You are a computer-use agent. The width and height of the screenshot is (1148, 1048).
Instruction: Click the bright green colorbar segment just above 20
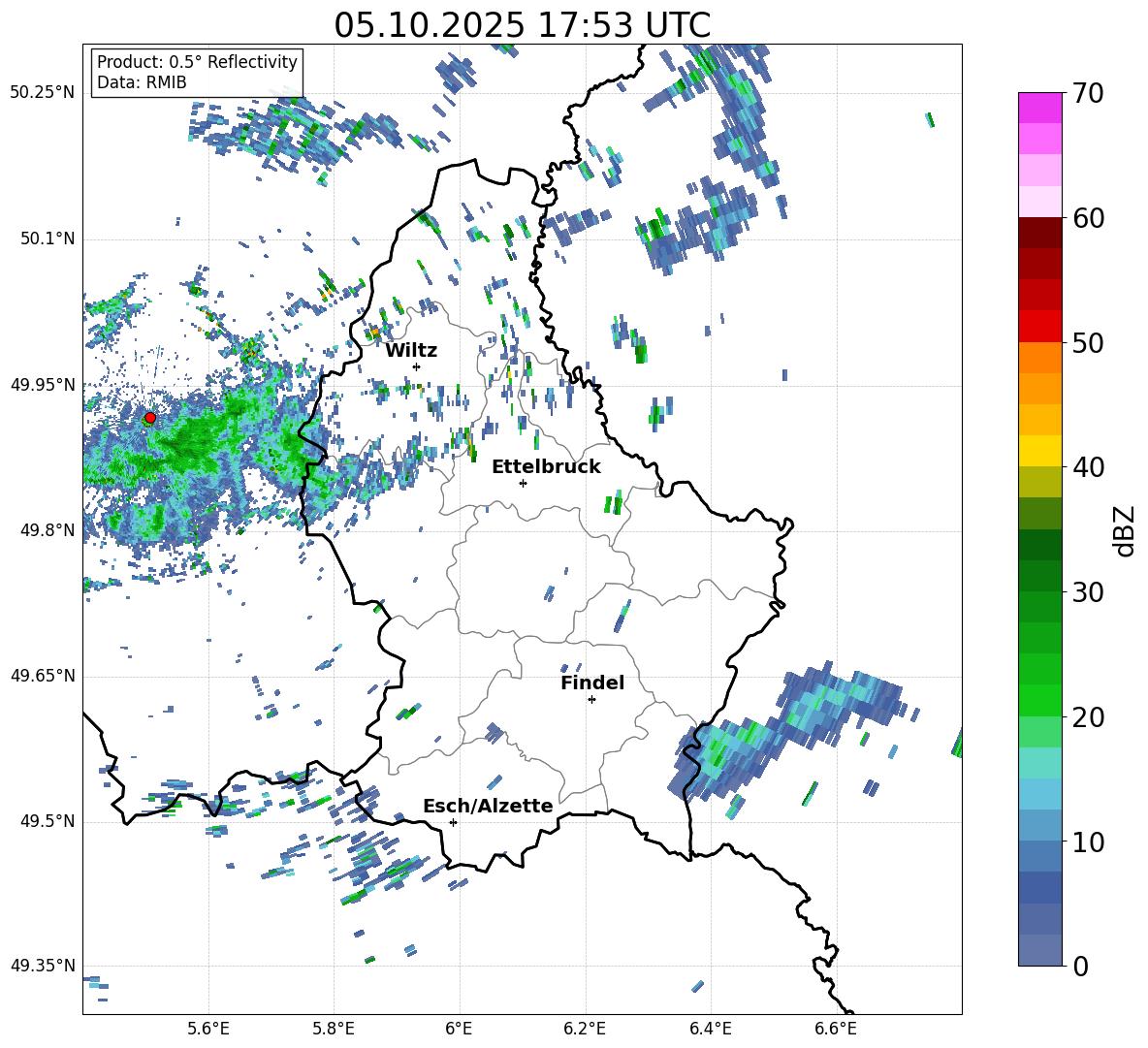pyautogui.click(x=1039, y=700)
